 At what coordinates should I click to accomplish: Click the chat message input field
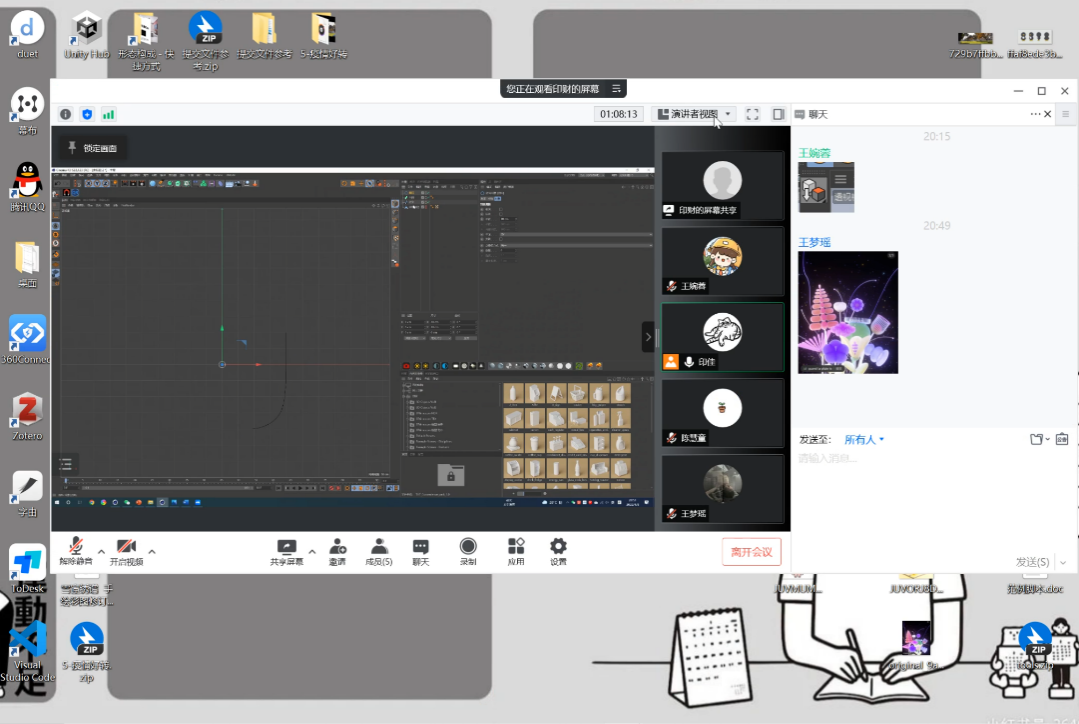(x=930, y=490)
